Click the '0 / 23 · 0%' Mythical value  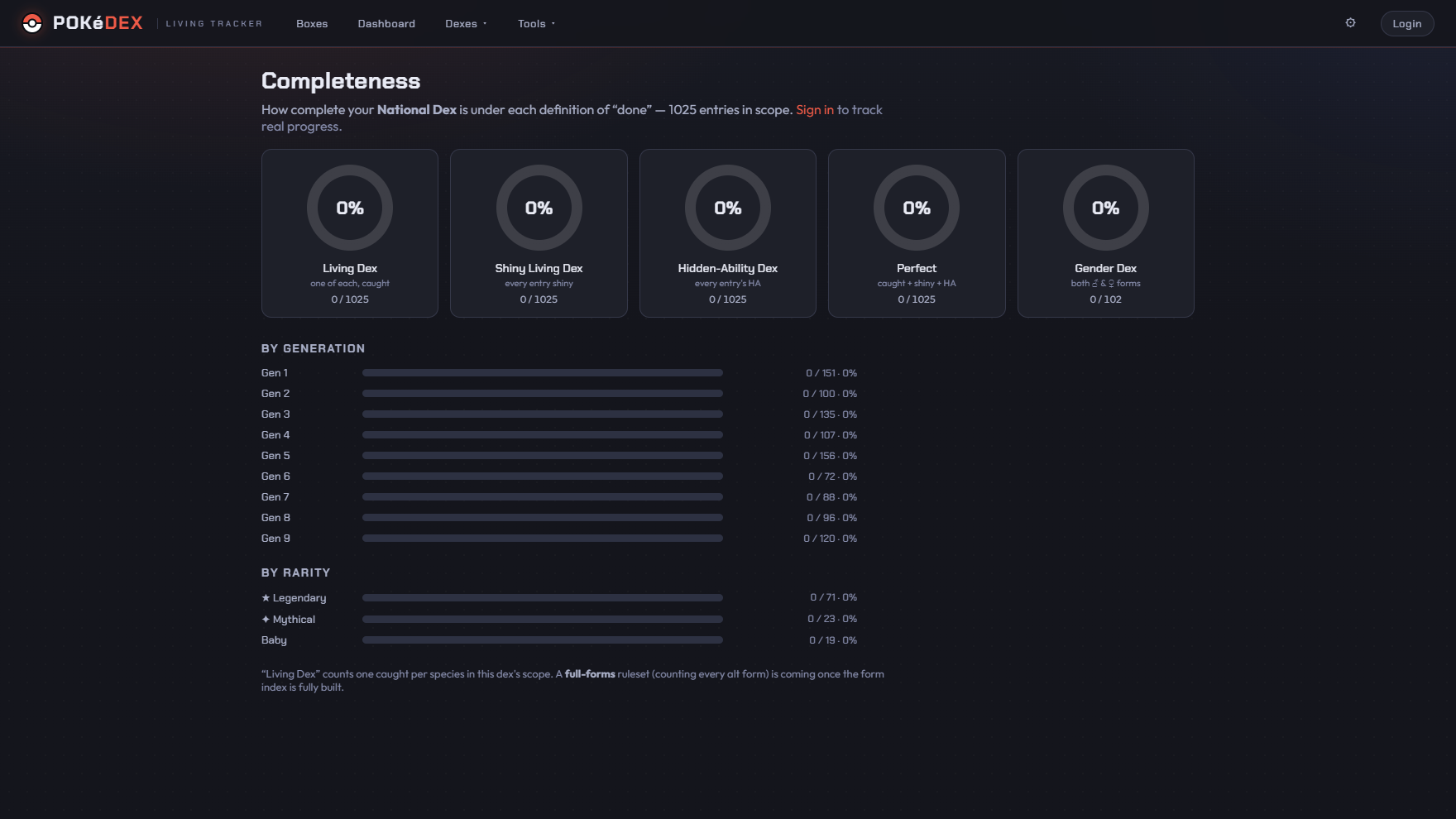tap(832, 619)
